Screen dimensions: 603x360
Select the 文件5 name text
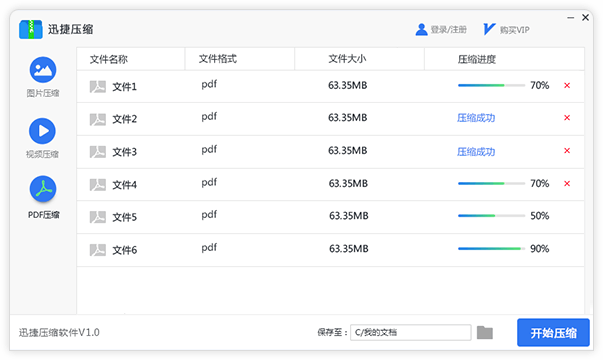click(x=124, y=217)
